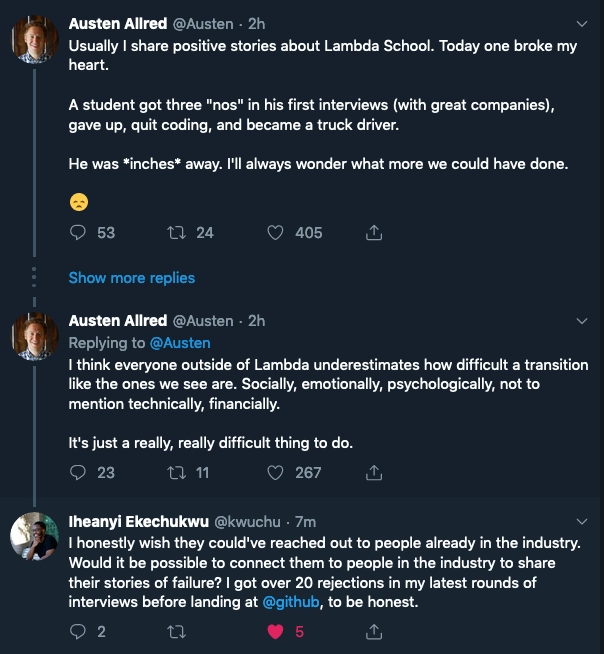Share the first Austen Allred tweet
This screenshot has width=604, height=654.
click(x=374, y=232)
